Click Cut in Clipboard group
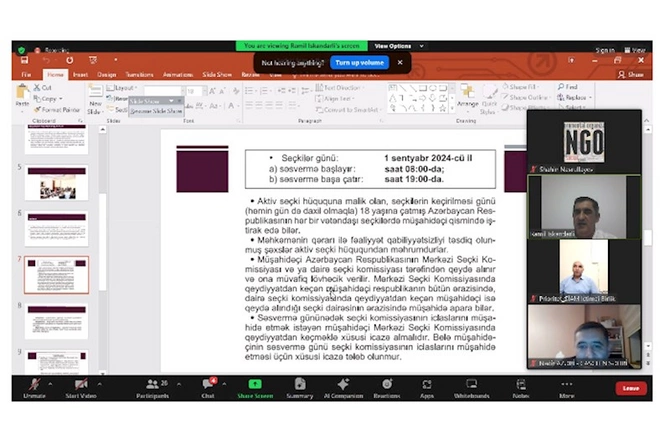This screenshot has width=670, height=441. click(x=43, y=87)
